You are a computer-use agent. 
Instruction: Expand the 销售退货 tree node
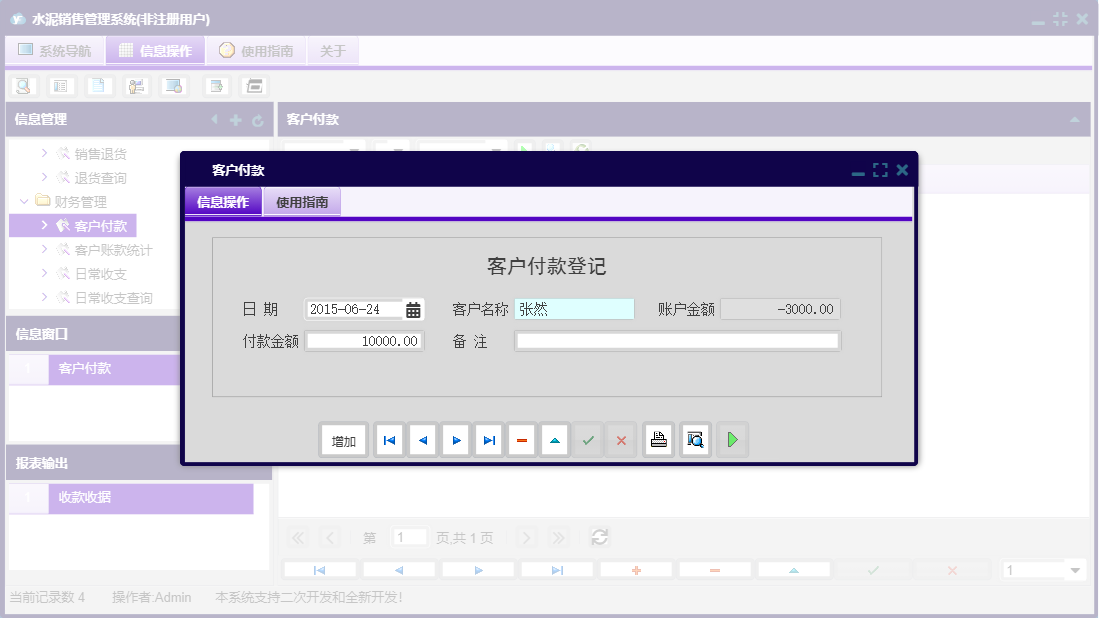(x=43, y=153)
